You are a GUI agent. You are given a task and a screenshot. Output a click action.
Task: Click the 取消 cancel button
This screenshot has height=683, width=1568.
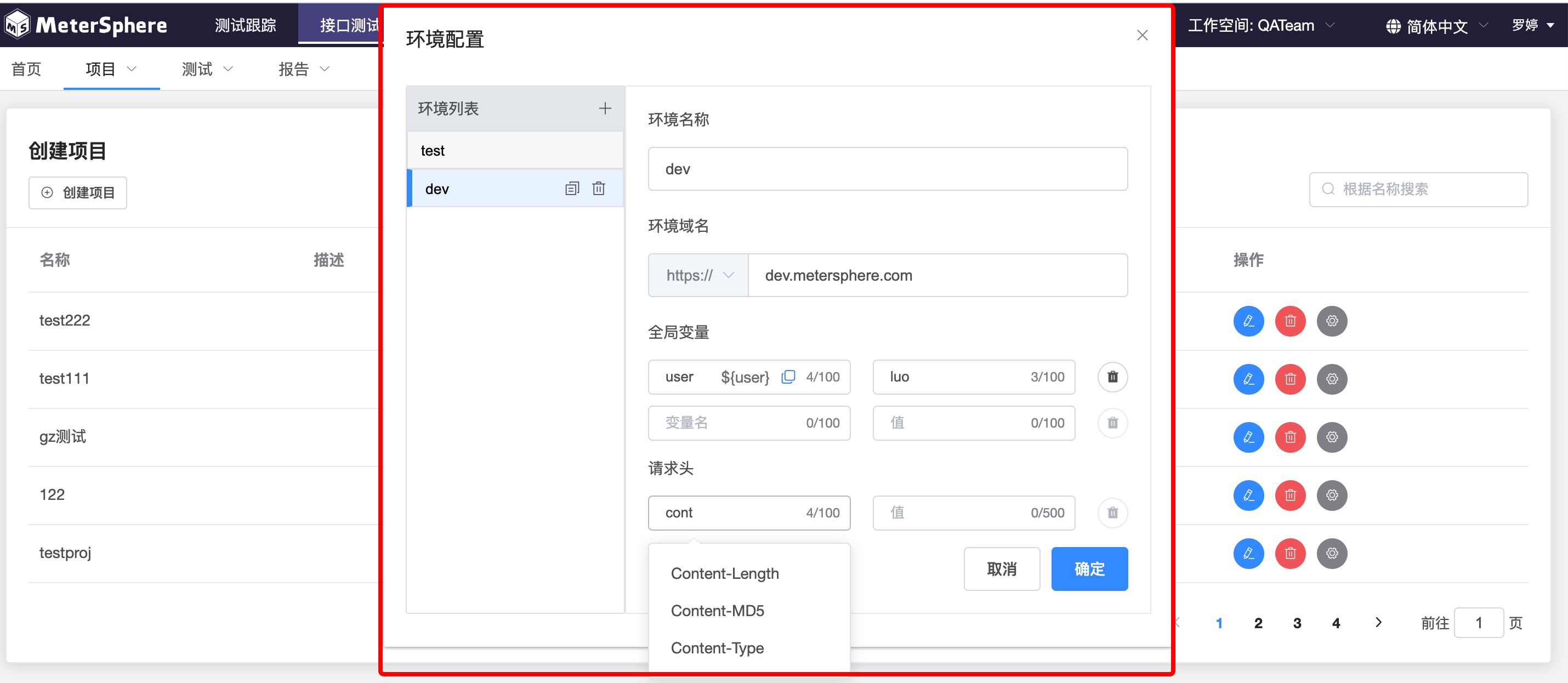click(1001, 568)
